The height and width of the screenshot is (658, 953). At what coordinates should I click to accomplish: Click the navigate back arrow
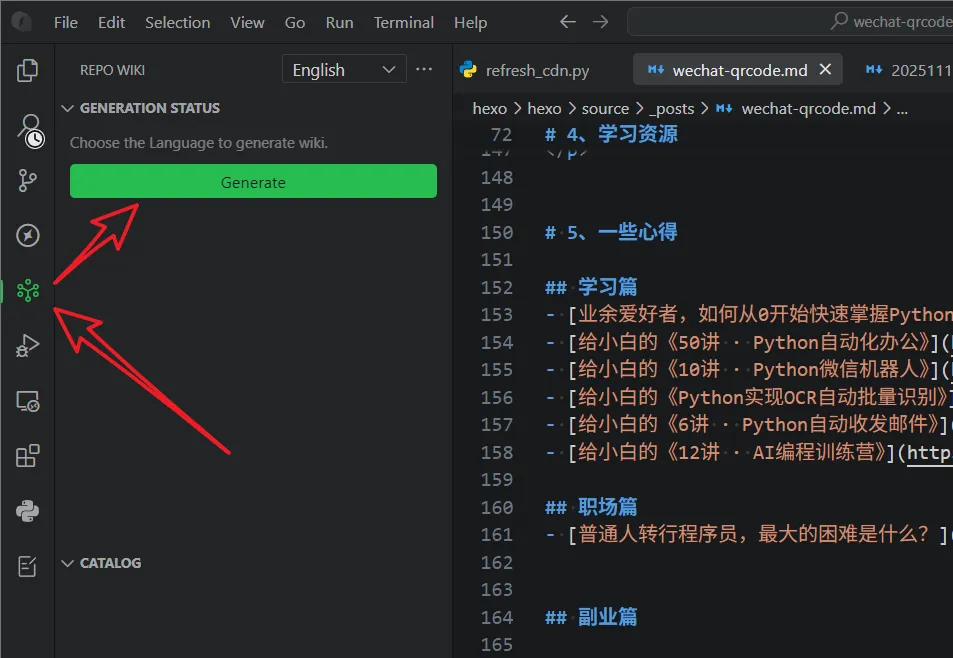[x=567, y=21]
